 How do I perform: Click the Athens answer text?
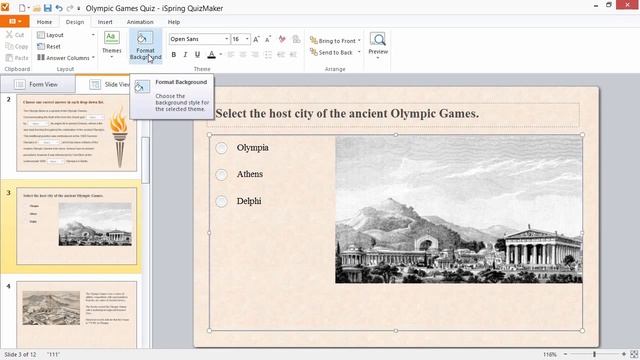pos(250,174)
